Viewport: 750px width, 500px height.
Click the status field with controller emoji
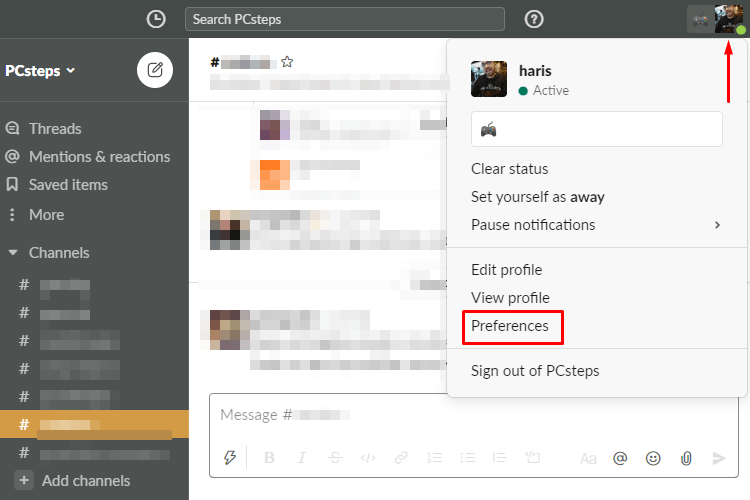pos(596,129)
